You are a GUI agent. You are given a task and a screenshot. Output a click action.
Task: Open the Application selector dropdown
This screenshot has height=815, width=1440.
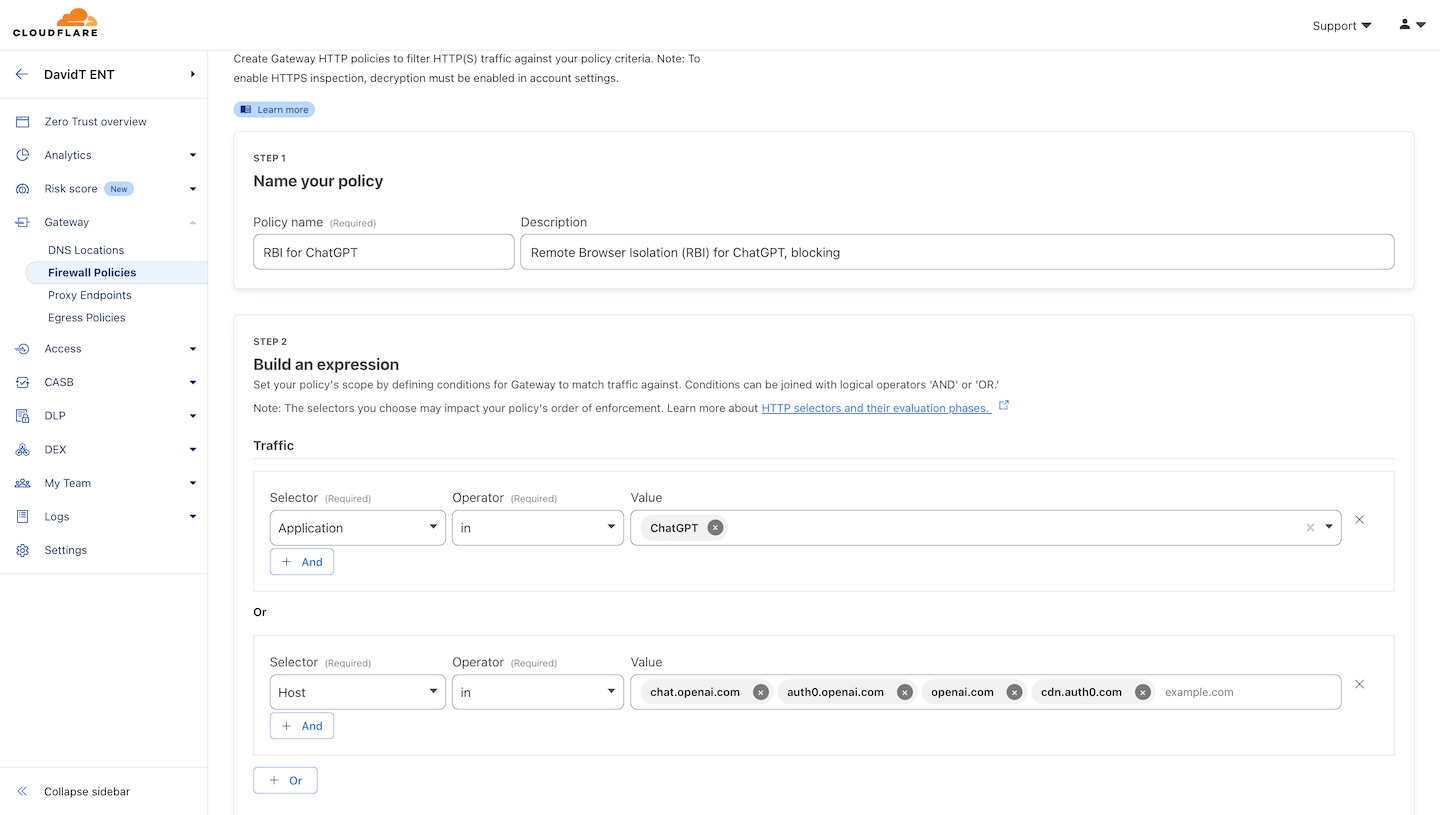coord(358,528)
